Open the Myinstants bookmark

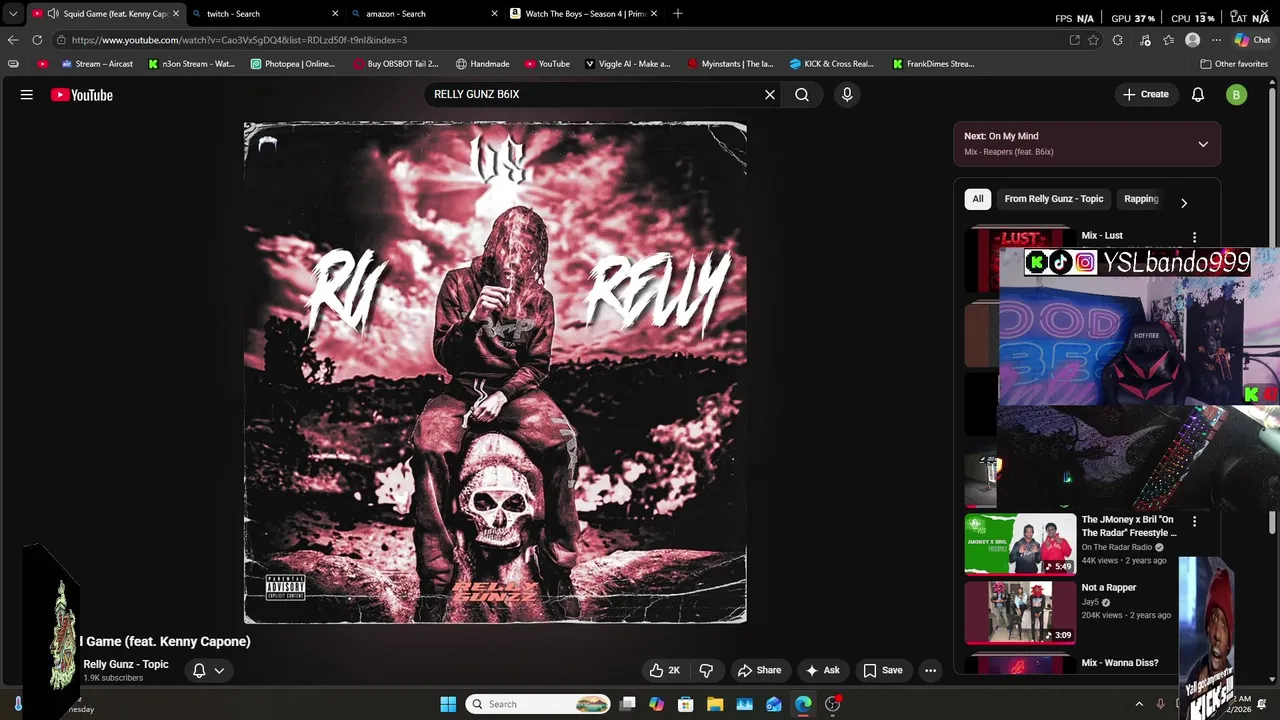tap(731, 64)
